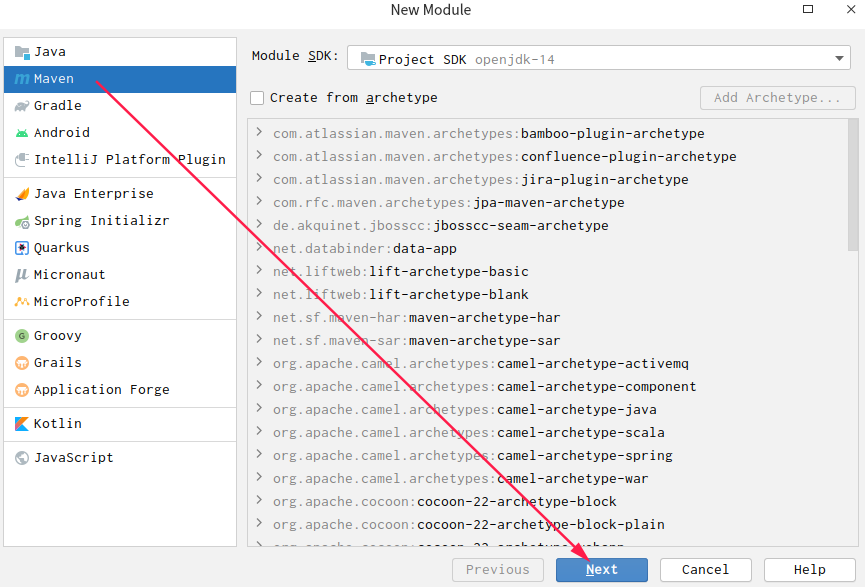This screenshot has height=587, width=865.
Task: Choose Java Enterprise in the list
Action: [x=120, y=194]
